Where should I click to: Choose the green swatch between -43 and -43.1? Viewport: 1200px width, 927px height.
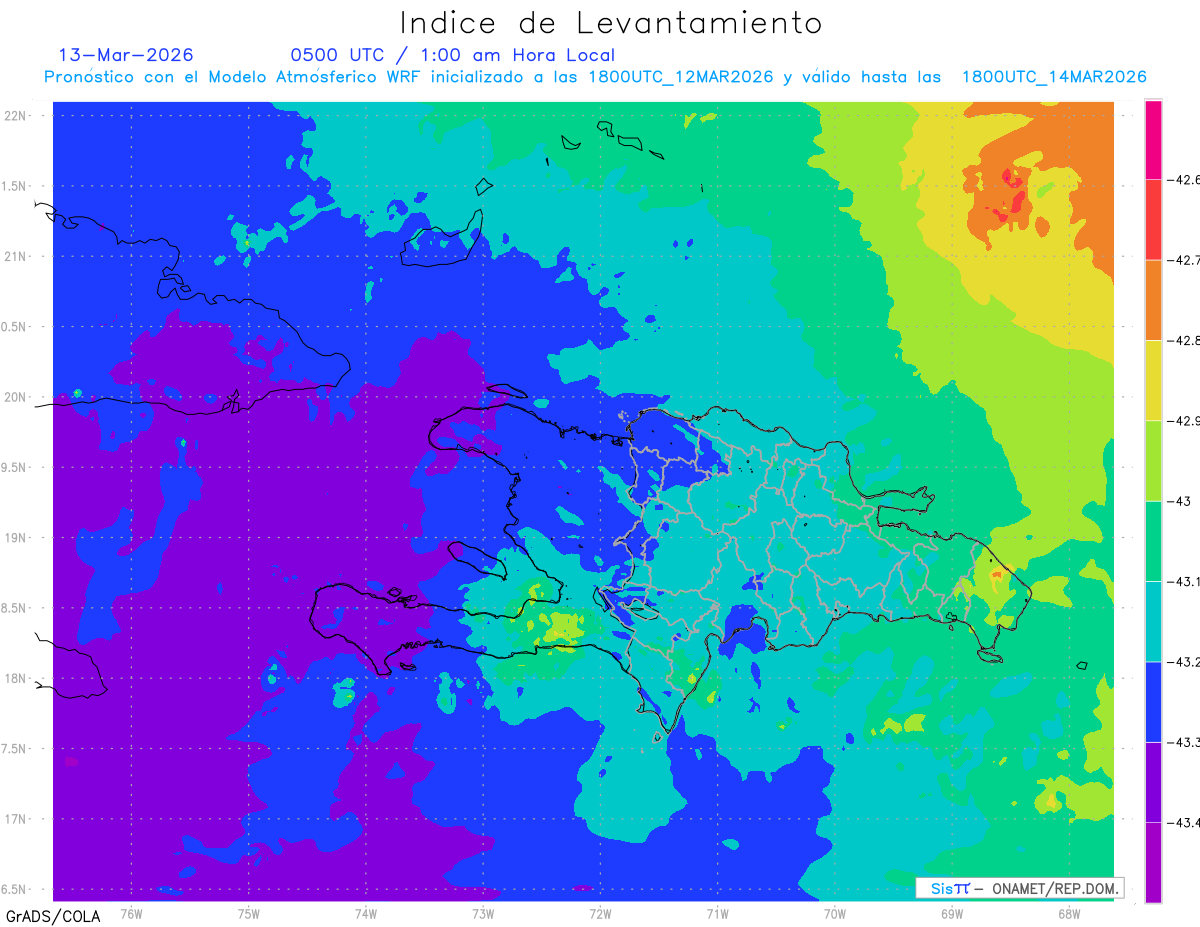[1153, 541]
